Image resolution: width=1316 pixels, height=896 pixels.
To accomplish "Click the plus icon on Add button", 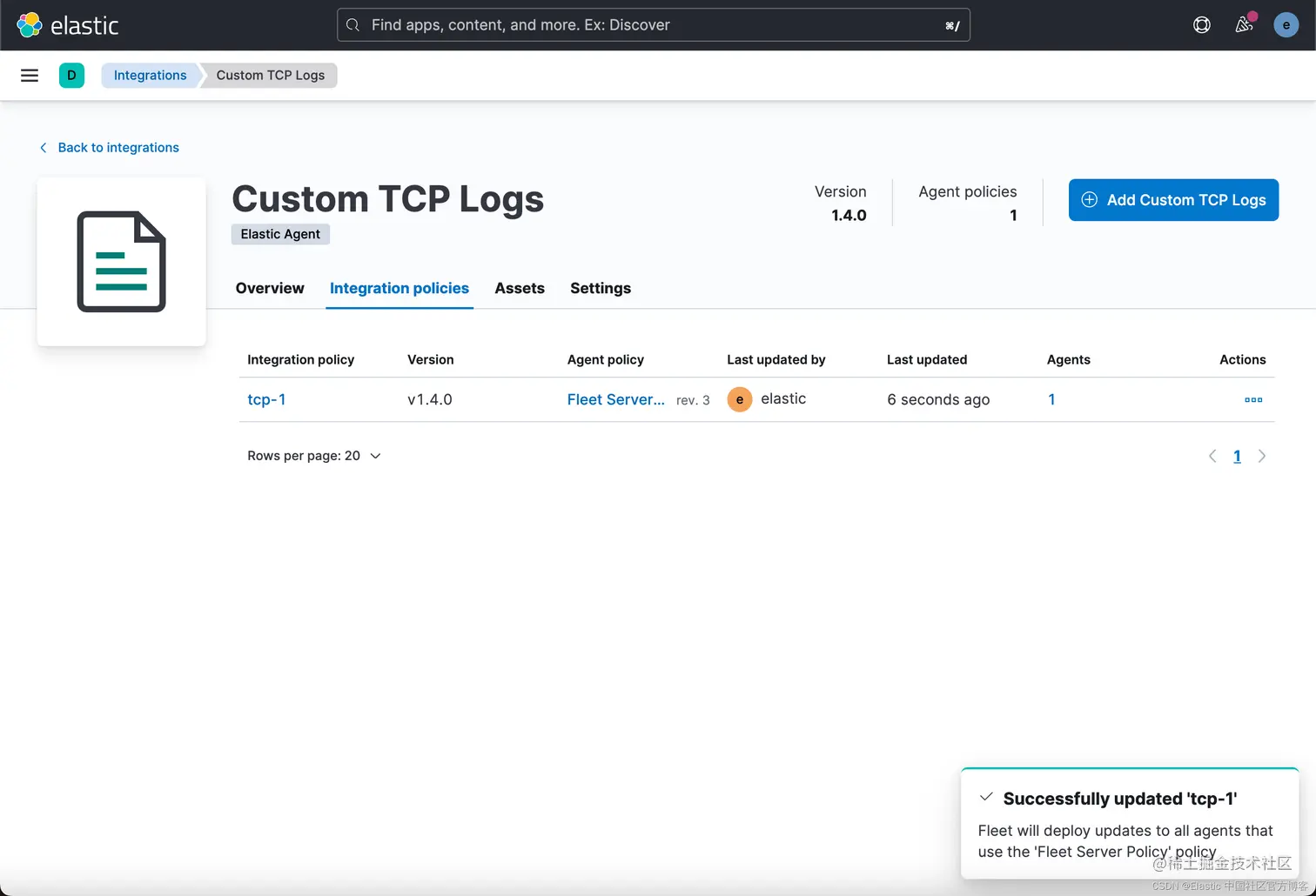I will pyautogui.click(x=1089, y=200).
